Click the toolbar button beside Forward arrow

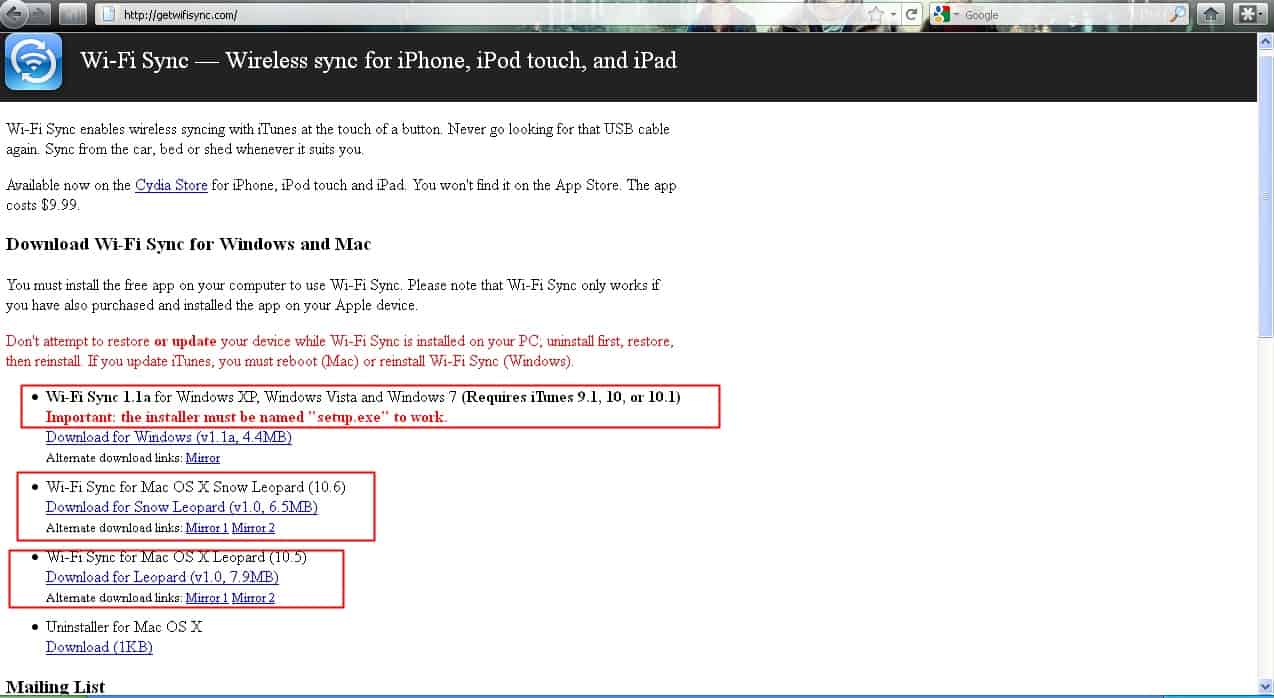click(72, 14)
